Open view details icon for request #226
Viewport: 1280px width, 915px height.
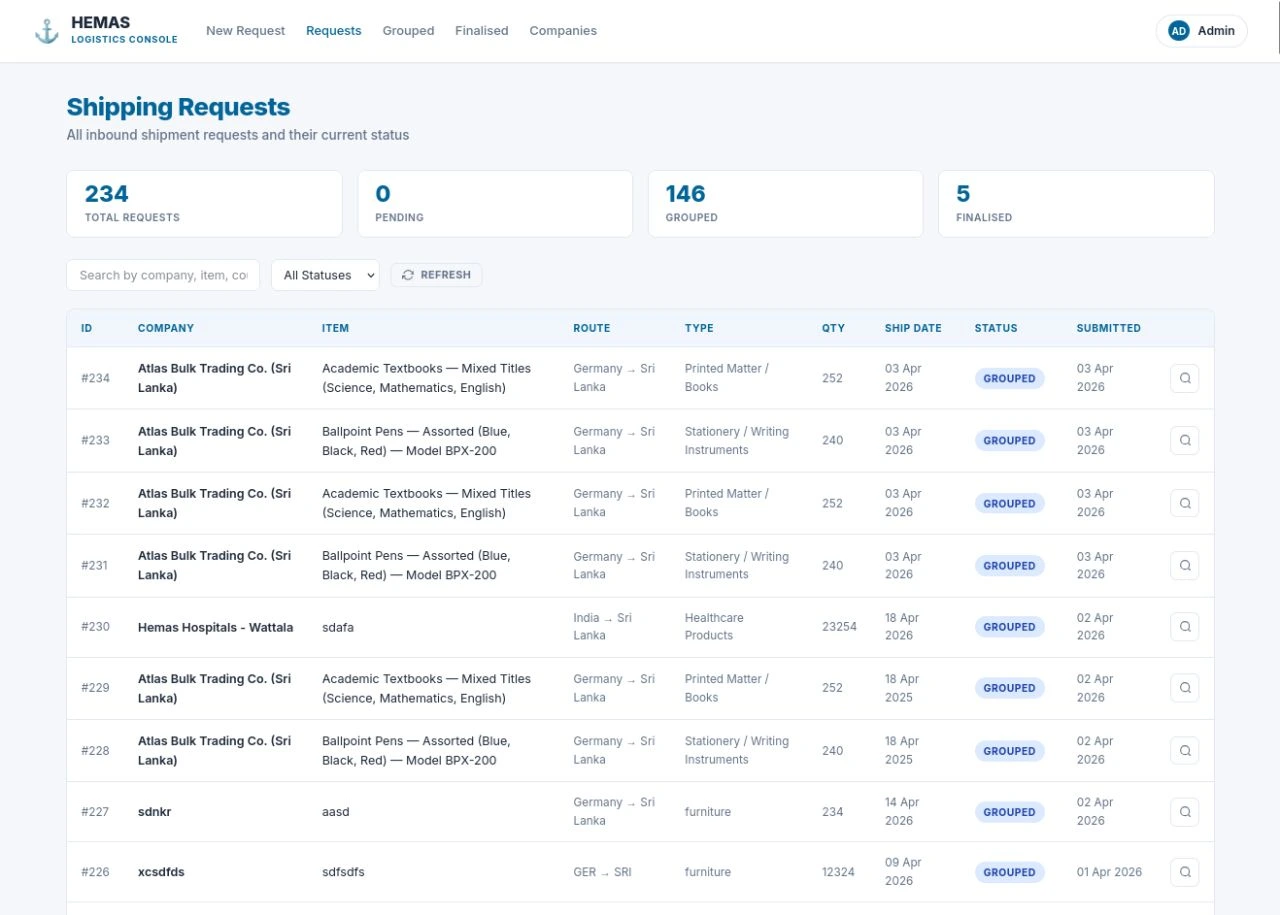tap(1185, 872)
